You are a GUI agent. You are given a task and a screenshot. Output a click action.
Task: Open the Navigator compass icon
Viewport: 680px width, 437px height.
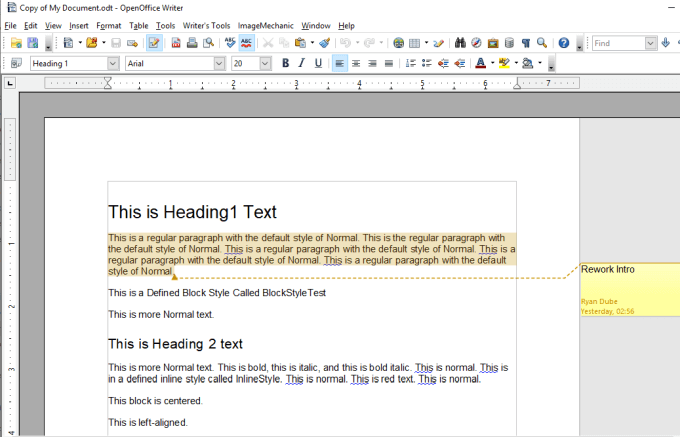(x=477, y=43)
